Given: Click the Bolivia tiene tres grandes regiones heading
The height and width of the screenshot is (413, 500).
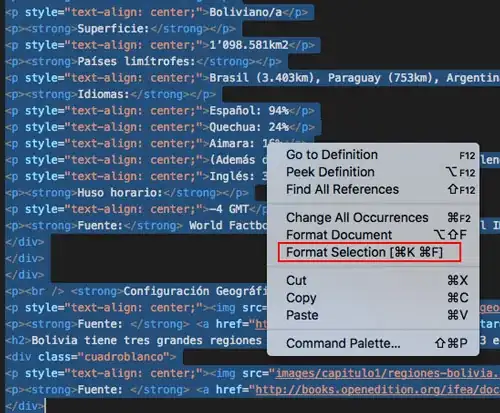Looking at the screenshot, I should click(147, 340).
